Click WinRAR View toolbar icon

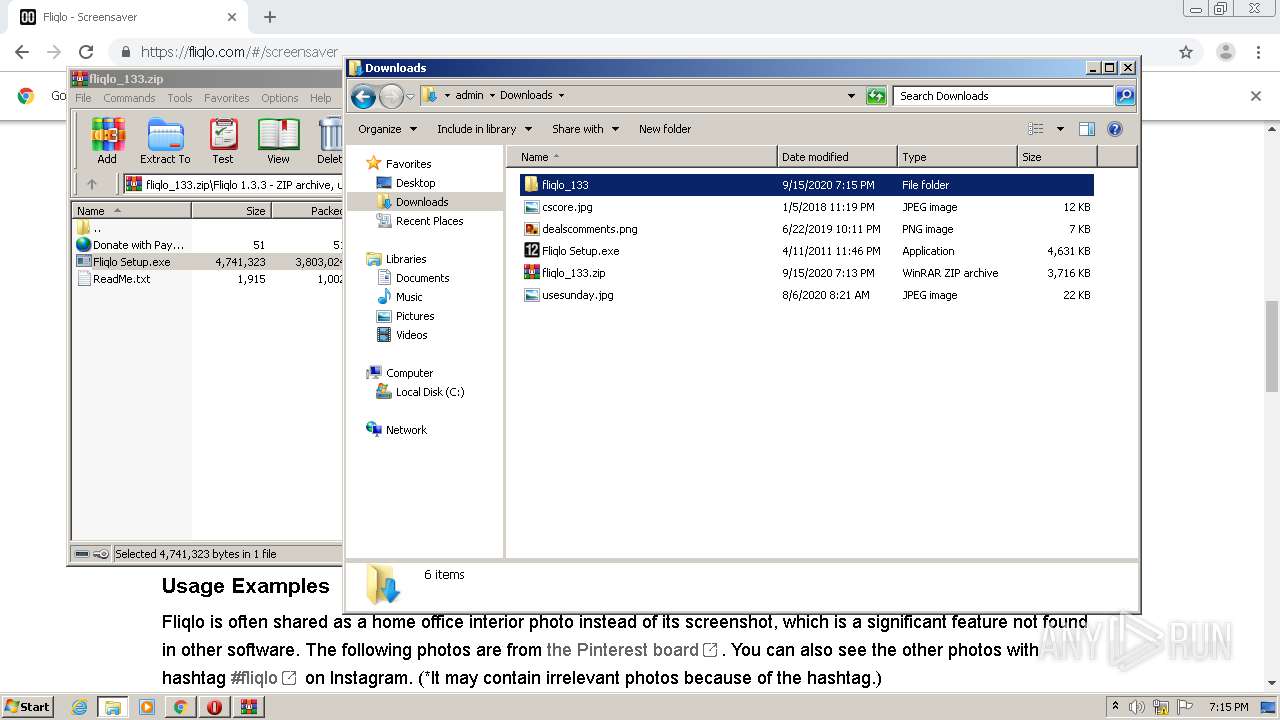click(278, 140)
